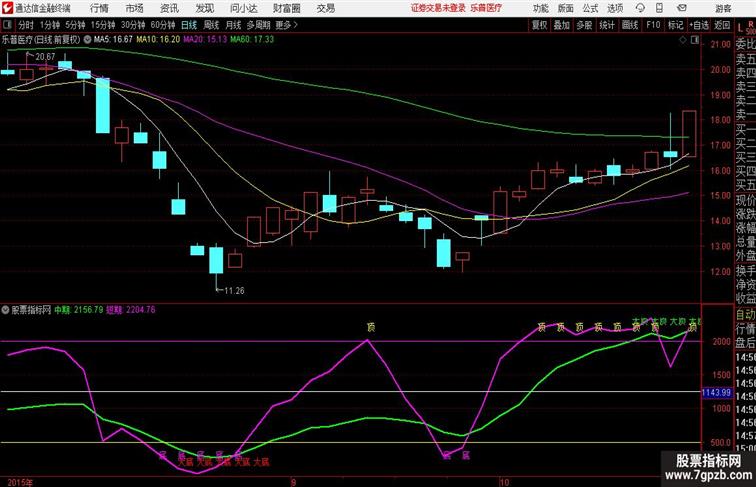Switch to 15分钟 period
The image size is (756, 487).
[103, 25]
